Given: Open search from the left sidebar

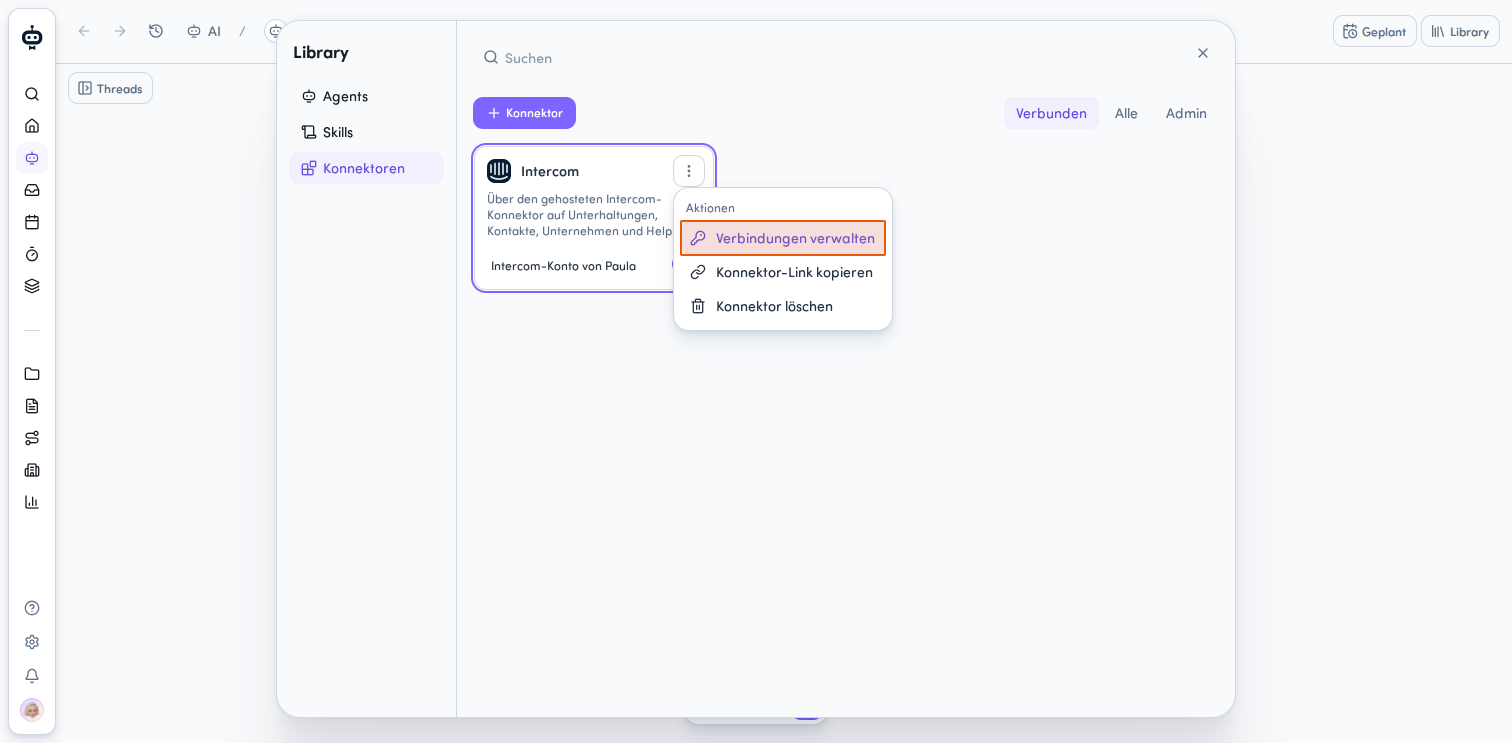Looking at the screenshot, I should pyautogui.click(x=32, y=94).
